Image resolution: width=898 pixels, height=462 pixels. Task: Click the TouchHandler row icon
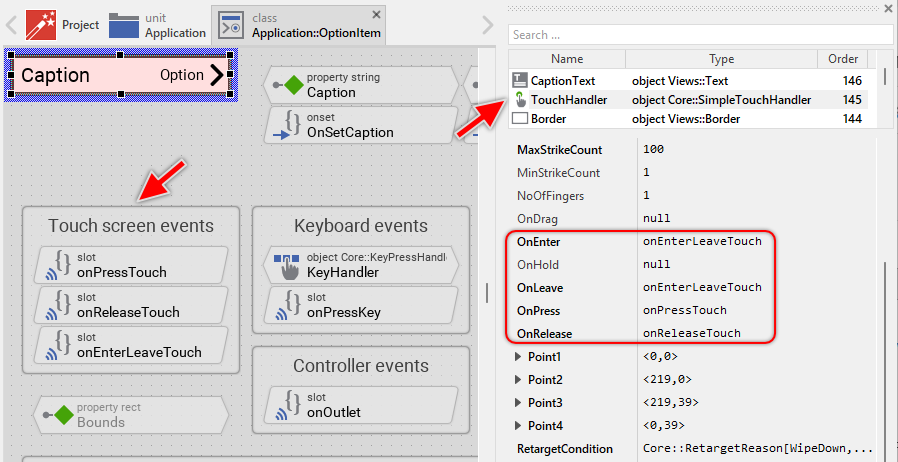coord(519,99)
